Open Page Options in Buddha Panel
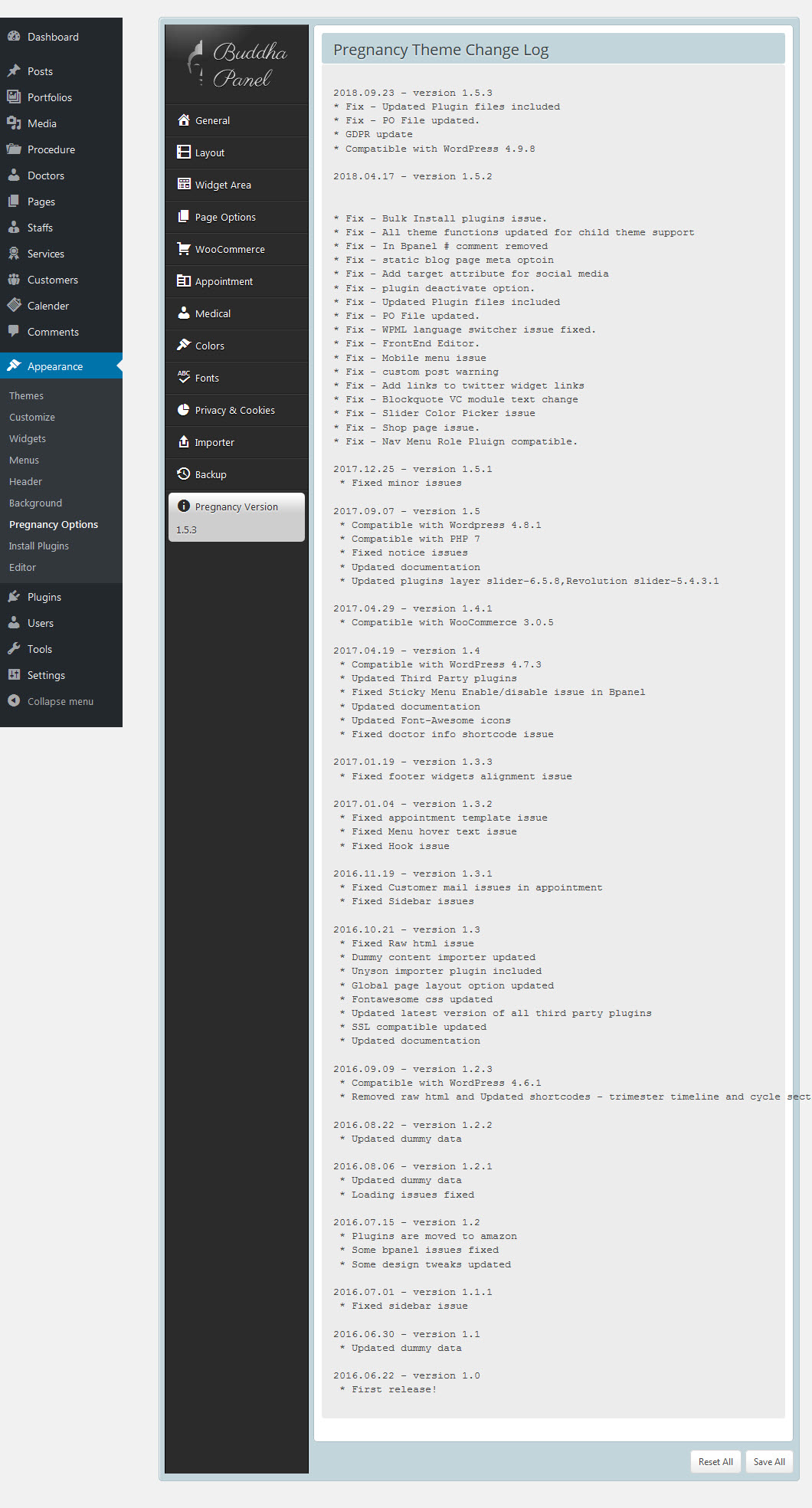The height and width of the screenshot is (1508, 812). 224,217
